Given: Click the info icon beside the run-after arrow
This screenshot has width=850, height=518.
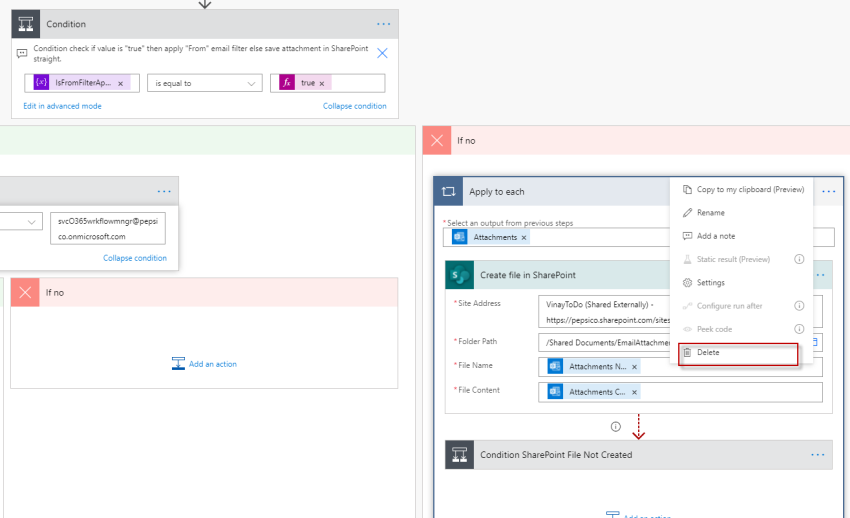Looking at the screenshot, I should click(616, 427).
